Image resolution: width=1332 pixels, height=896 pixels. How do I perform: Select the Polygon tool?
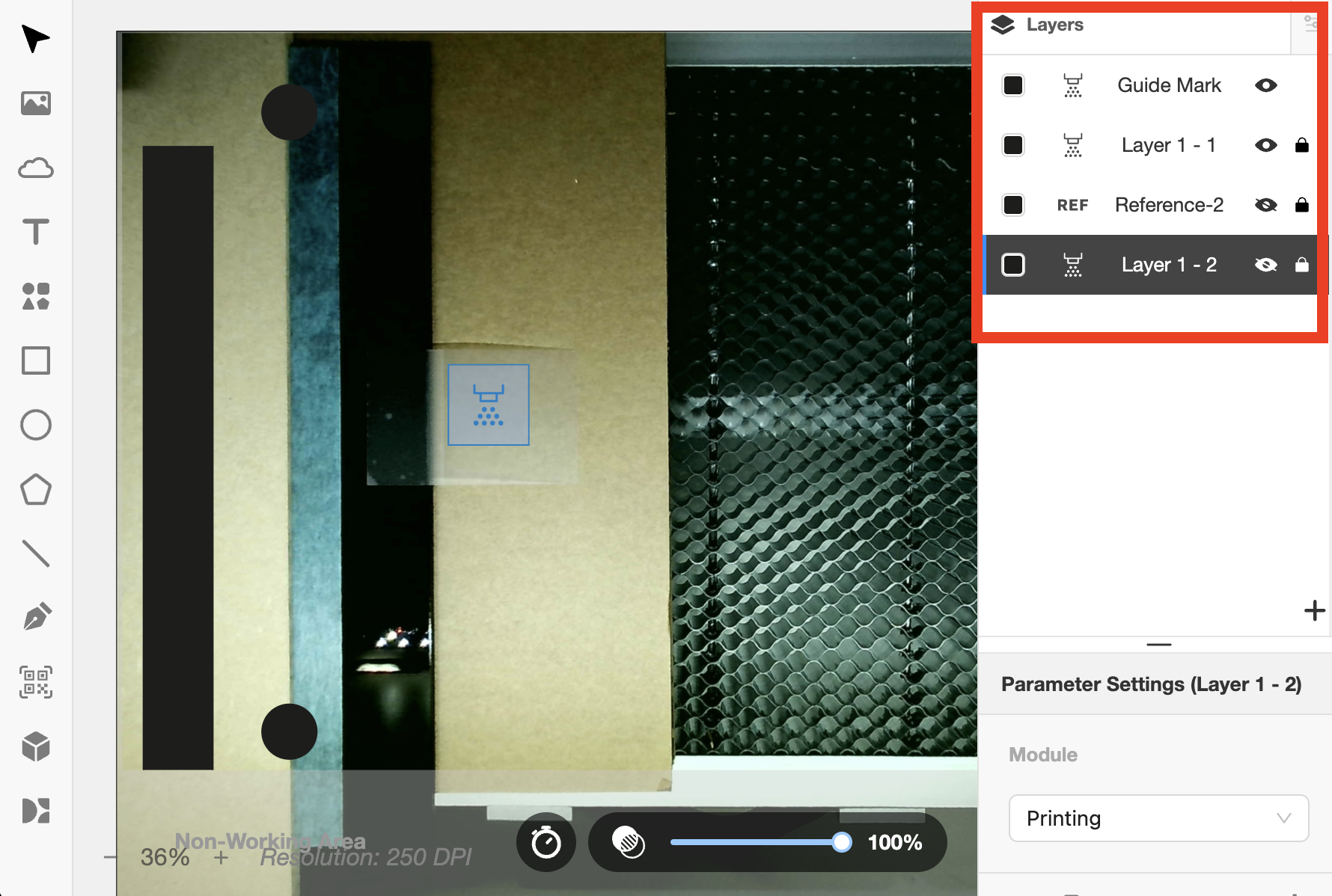pos(36,490)
